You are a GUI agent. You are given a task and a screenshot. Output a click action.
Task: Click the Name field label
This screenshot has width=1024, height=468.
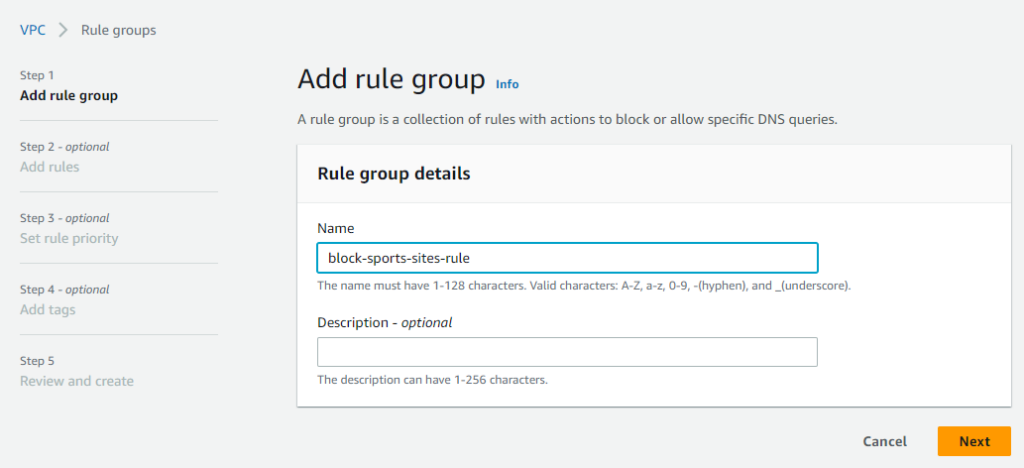(x=336, y=228)
